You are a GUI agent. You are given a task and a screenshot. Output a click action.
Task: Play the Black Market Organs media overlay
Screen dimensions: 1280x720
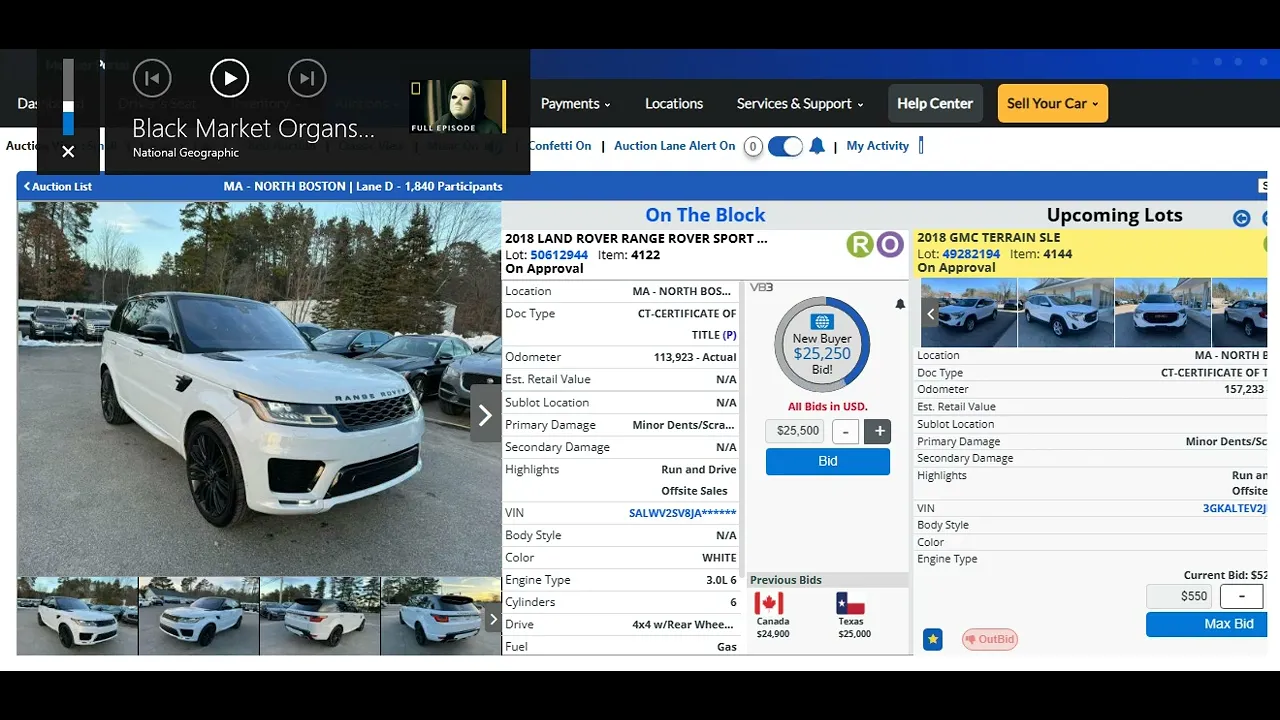click(230, 78)
